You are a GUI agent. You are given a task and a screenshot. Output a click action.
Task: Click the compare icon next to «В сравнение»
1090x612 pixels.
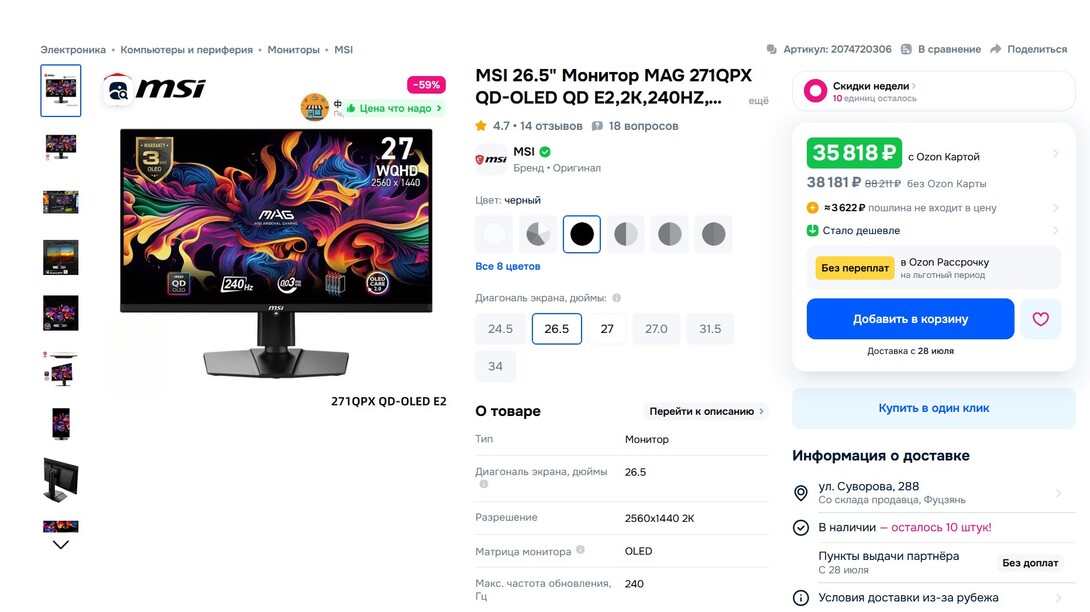click(906, 49)
